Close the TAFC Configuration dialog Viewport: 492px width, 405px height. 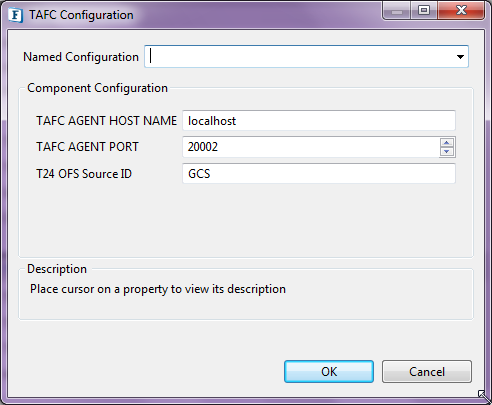(461, 11)
